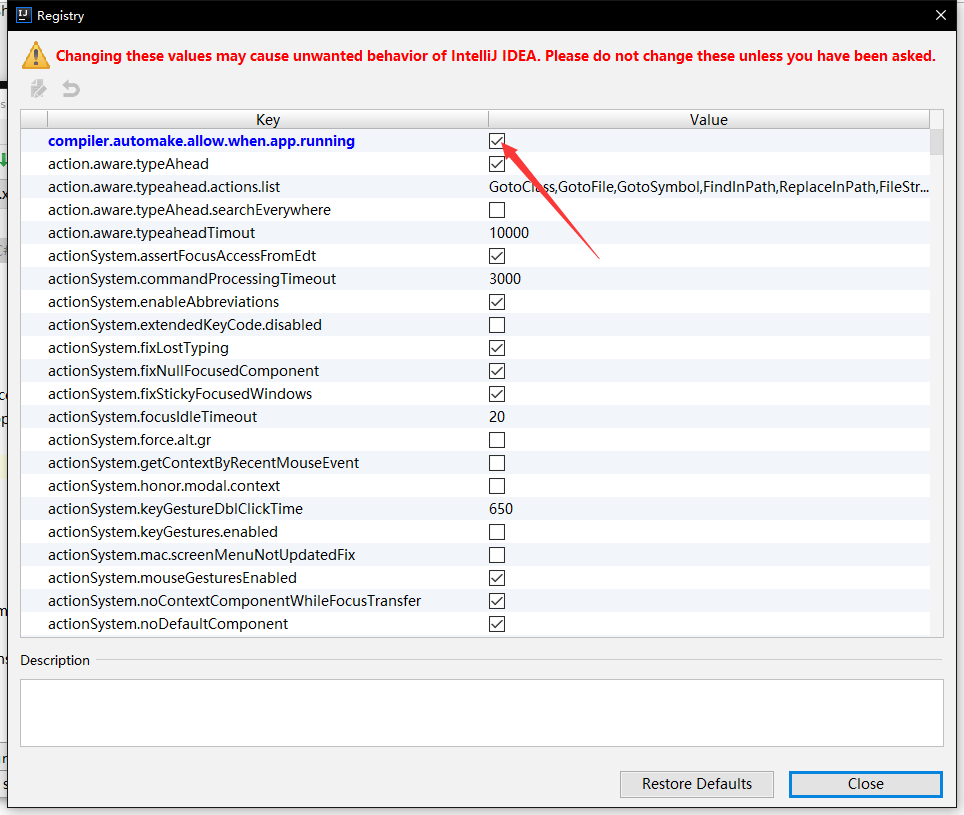The height and width of the screenshot is (815, 964).
Task: Enable actionSystem.force.alt.gr checkbox
Action: (497, 440)
